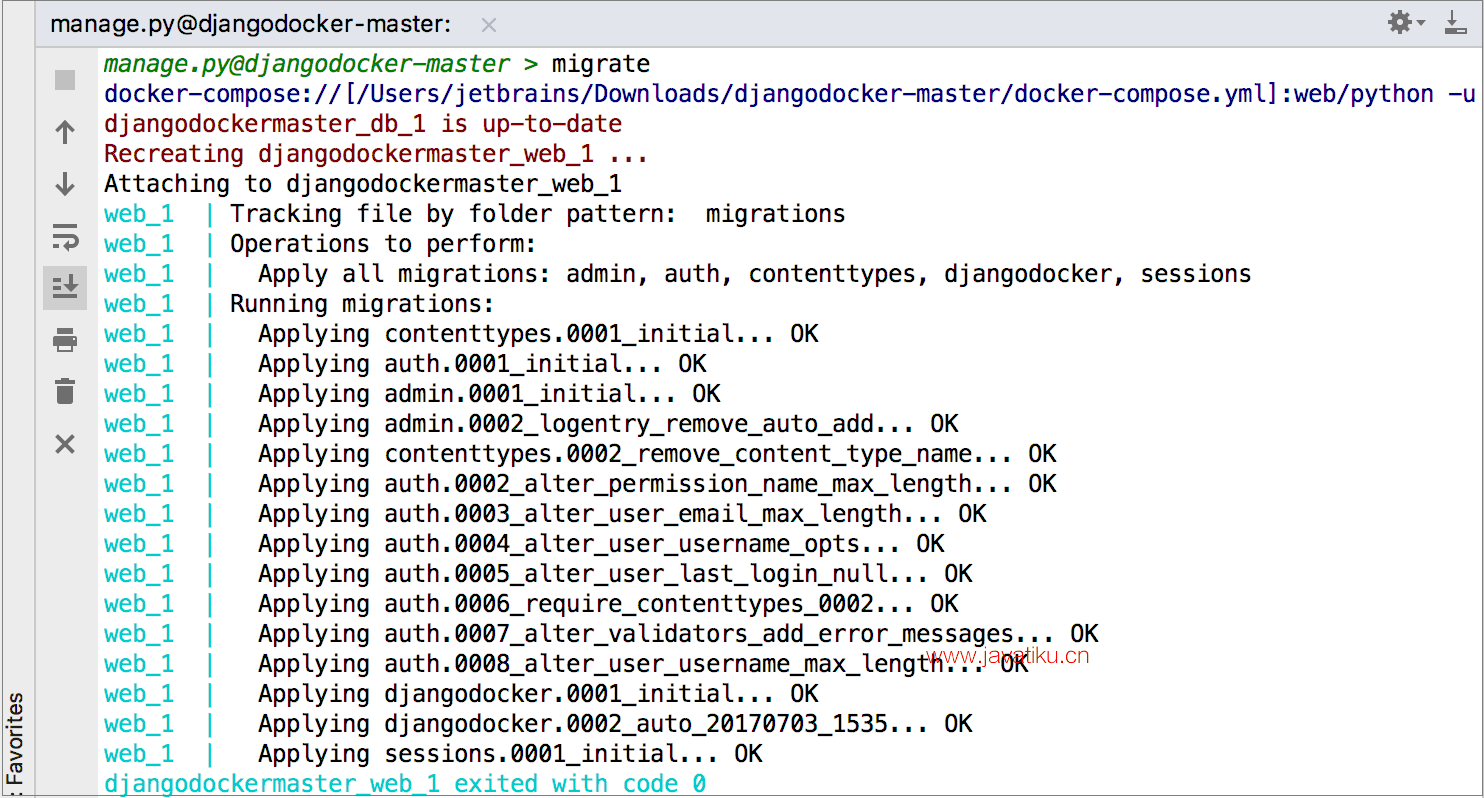Click 'Recreating djangodockermaster_web_1 ...' line
The width and height of the screenshot is (1484, 798).
click(x=376, y=154)
